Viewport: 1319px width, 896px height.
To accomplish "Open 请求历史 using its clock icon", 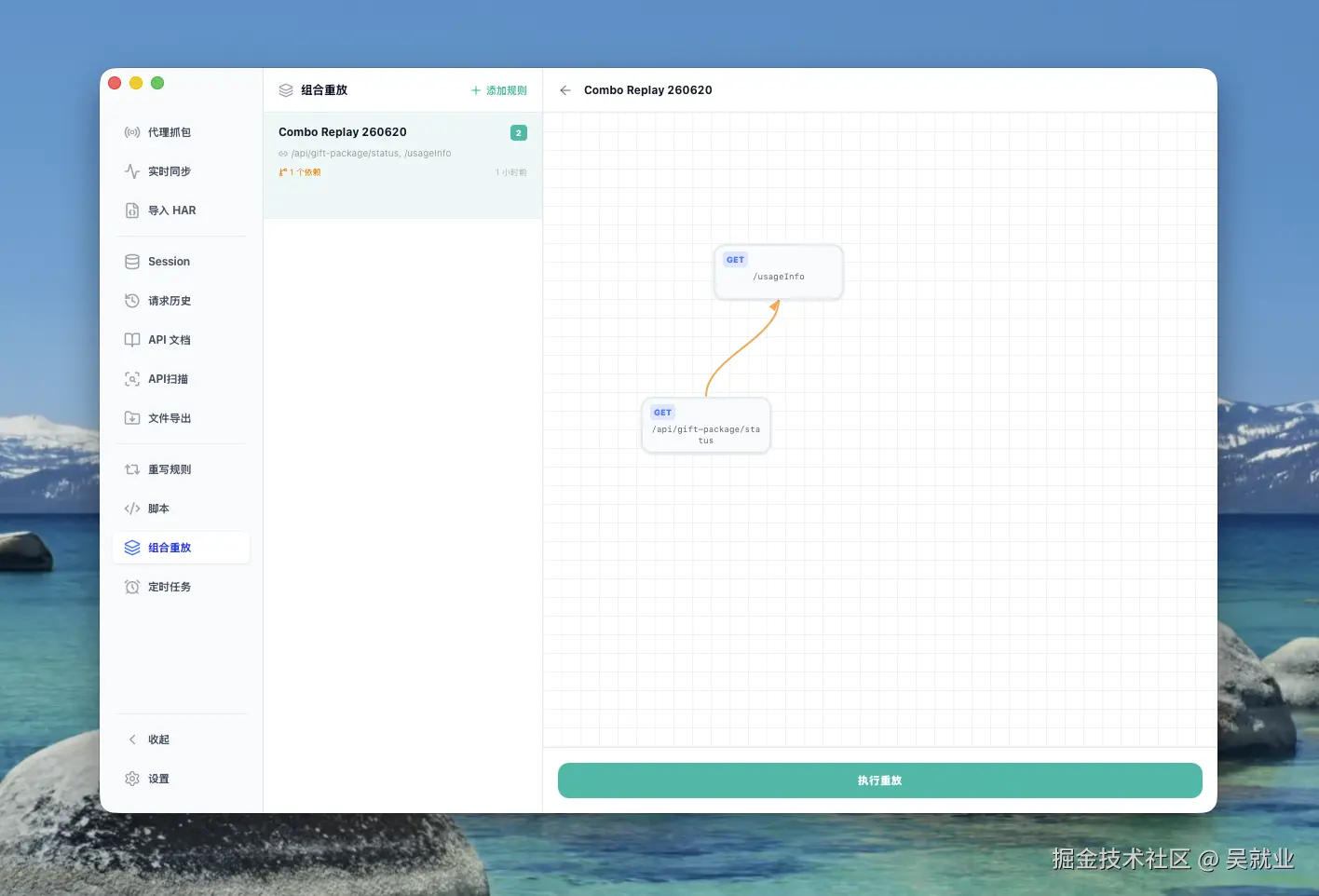I will 132,301.
